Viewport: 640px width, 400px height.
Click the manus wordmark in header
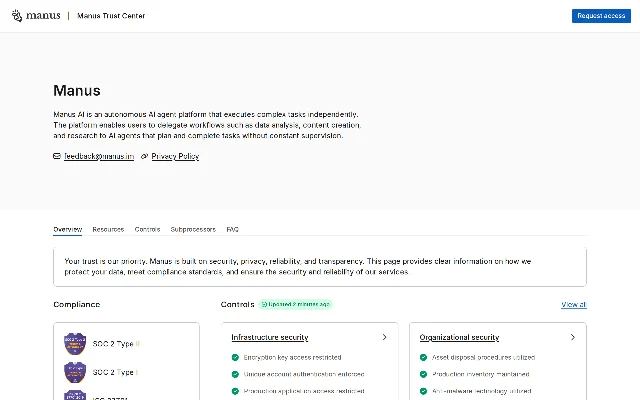[43, 16]
